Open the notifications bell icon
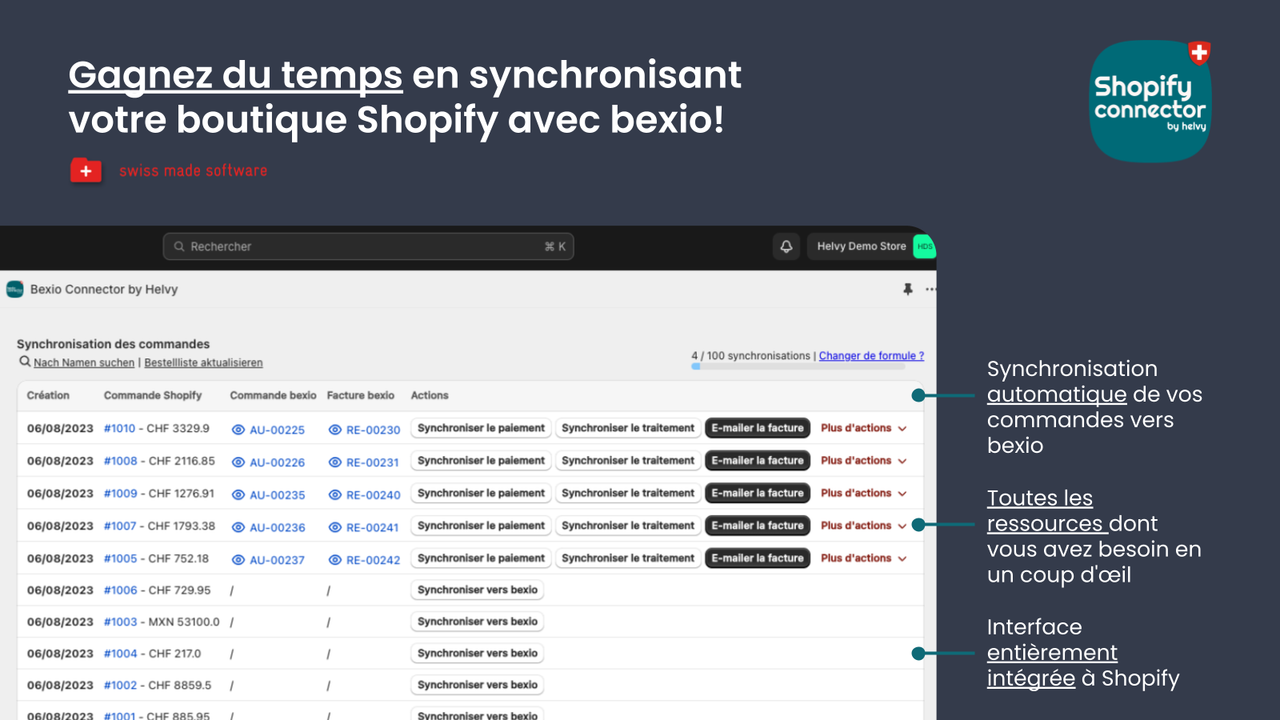Viewport: 1280px width, 720px height. coord(786,246)
